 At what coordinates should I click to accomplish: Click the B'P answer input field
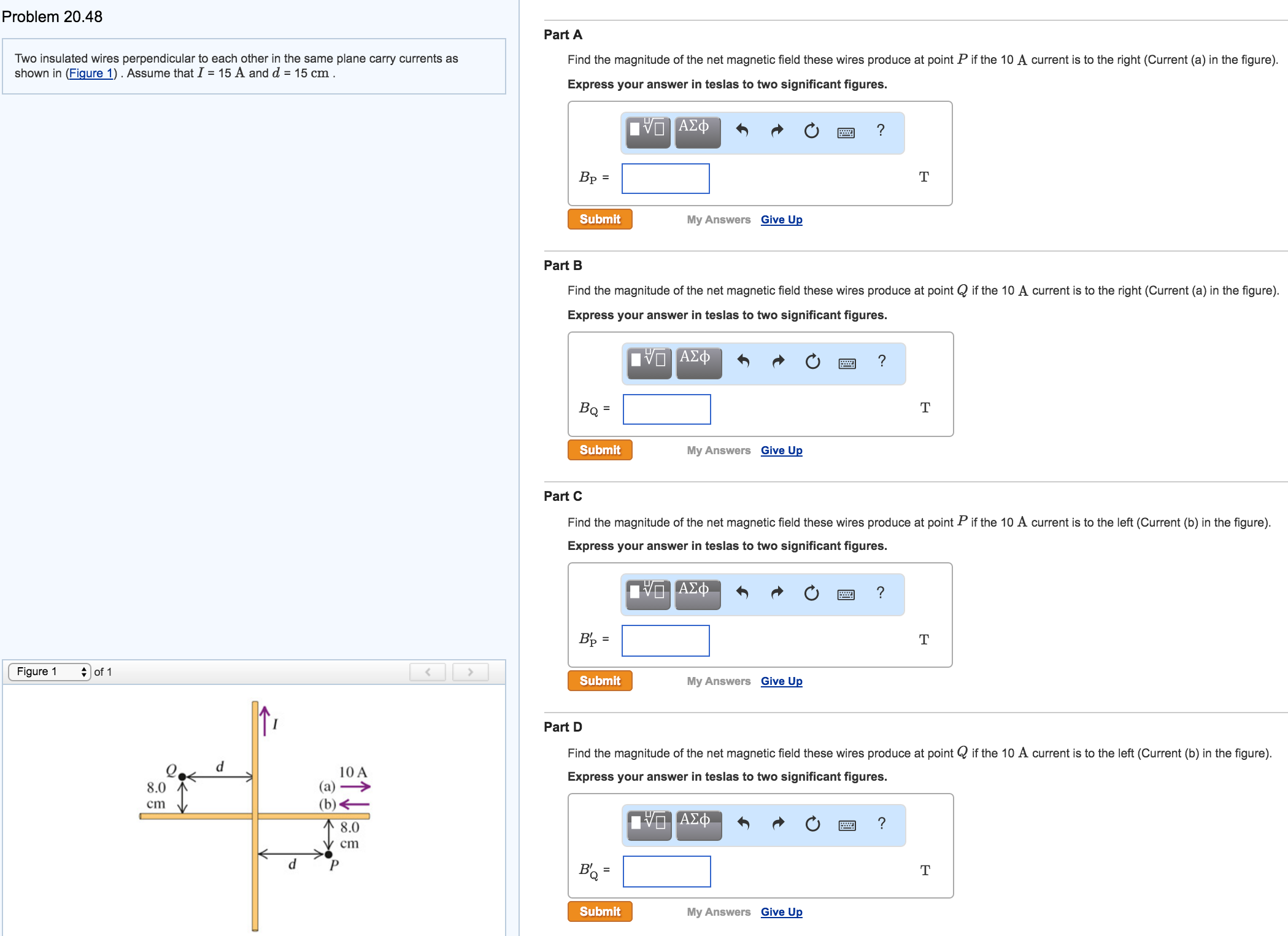(x=666, y=641)
